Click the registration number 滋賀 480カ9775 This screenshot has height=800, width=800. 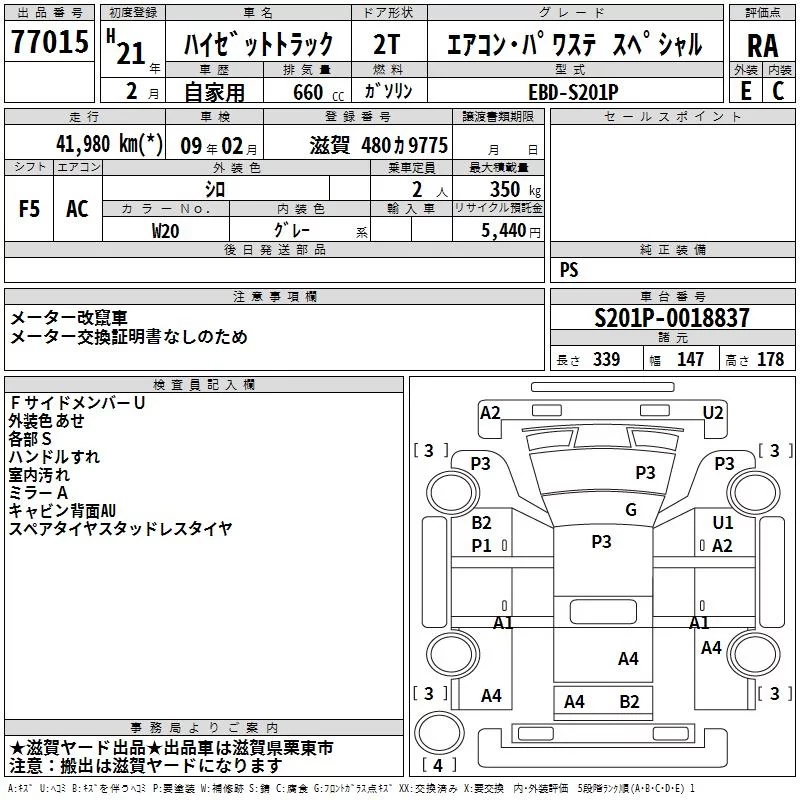click(x=379, y=146)
